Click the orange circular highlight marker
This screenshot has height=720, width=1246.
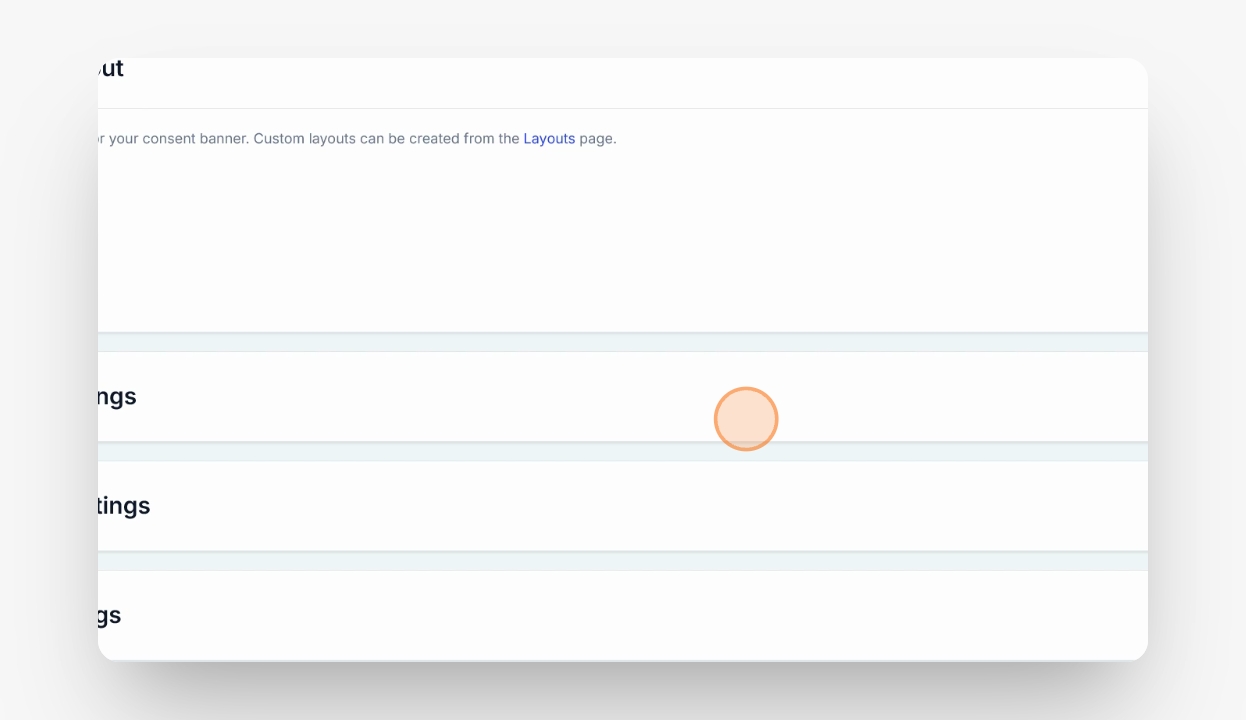tap(746, 419)
